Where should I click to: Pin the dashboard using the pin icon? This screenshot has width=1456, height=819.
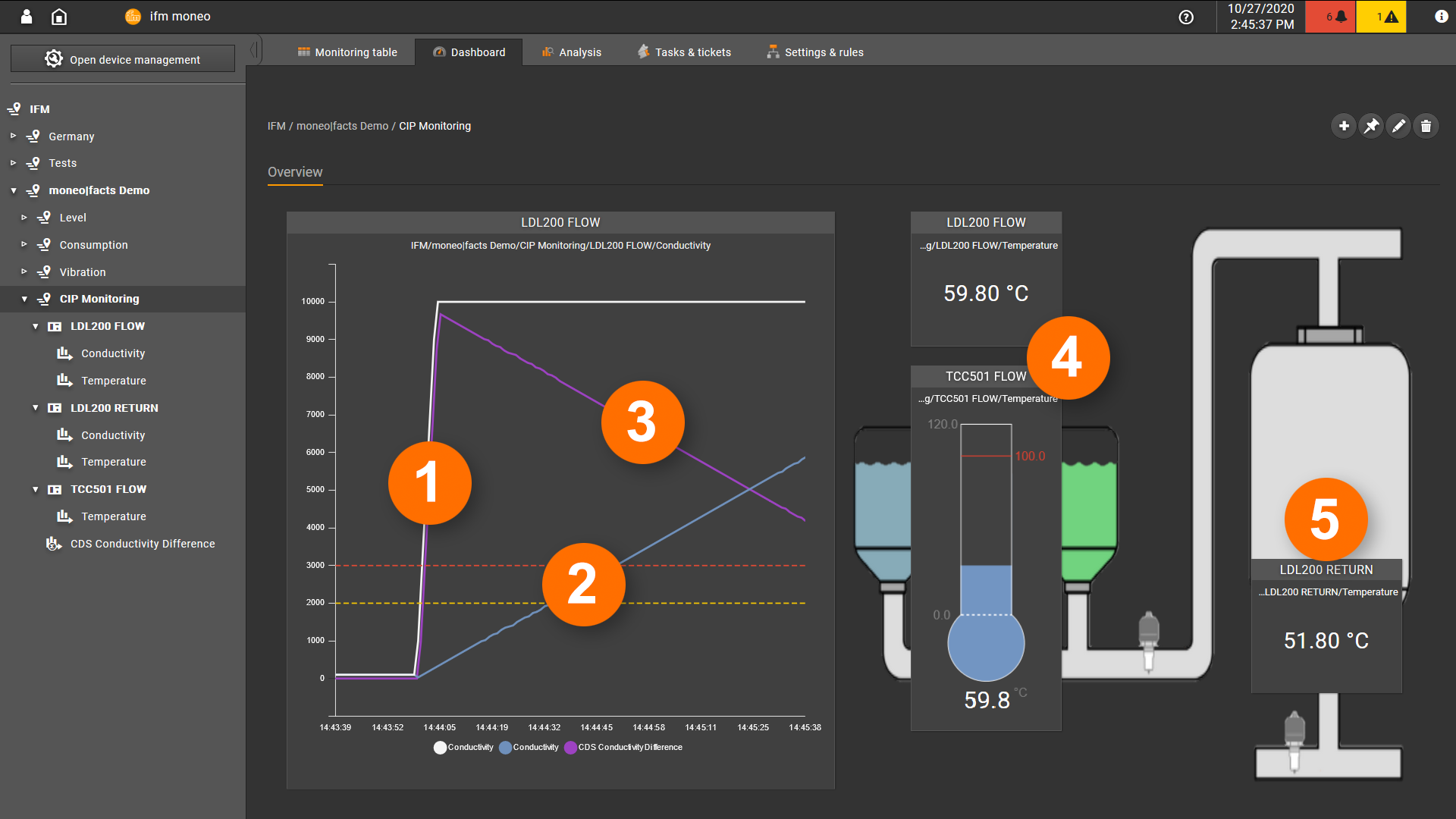1371,126
